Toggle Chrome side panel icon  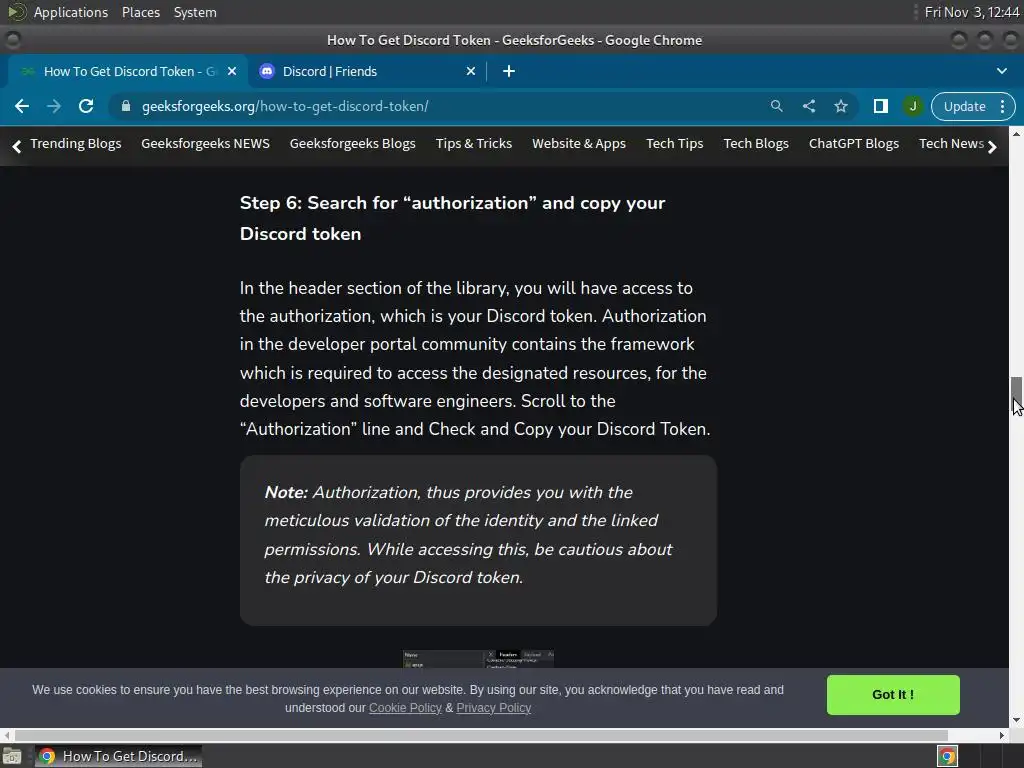[880, 106]
